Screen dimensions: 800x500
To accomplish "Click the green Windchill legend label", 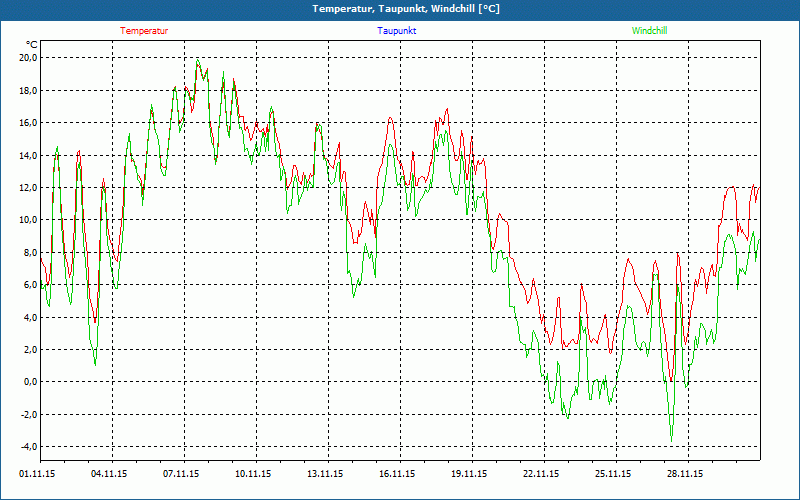I will tap(649, 31).
